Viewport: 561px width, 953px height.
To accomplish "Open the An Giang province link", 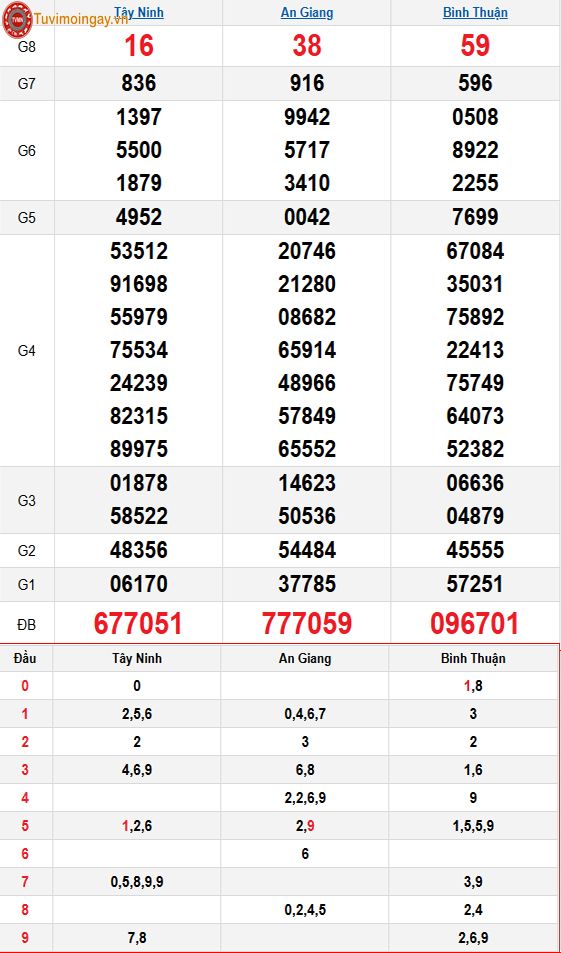I will click(307, 12).
